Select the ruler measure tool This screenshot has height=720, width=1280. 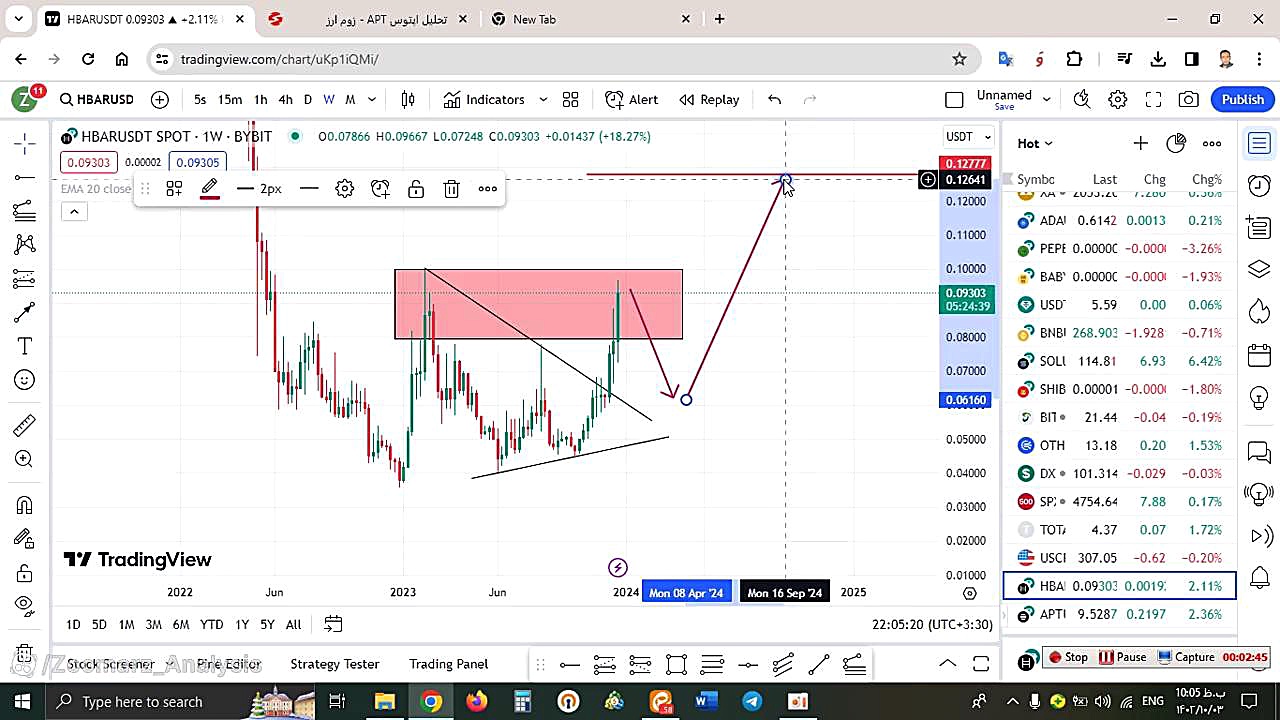point(24,426)
